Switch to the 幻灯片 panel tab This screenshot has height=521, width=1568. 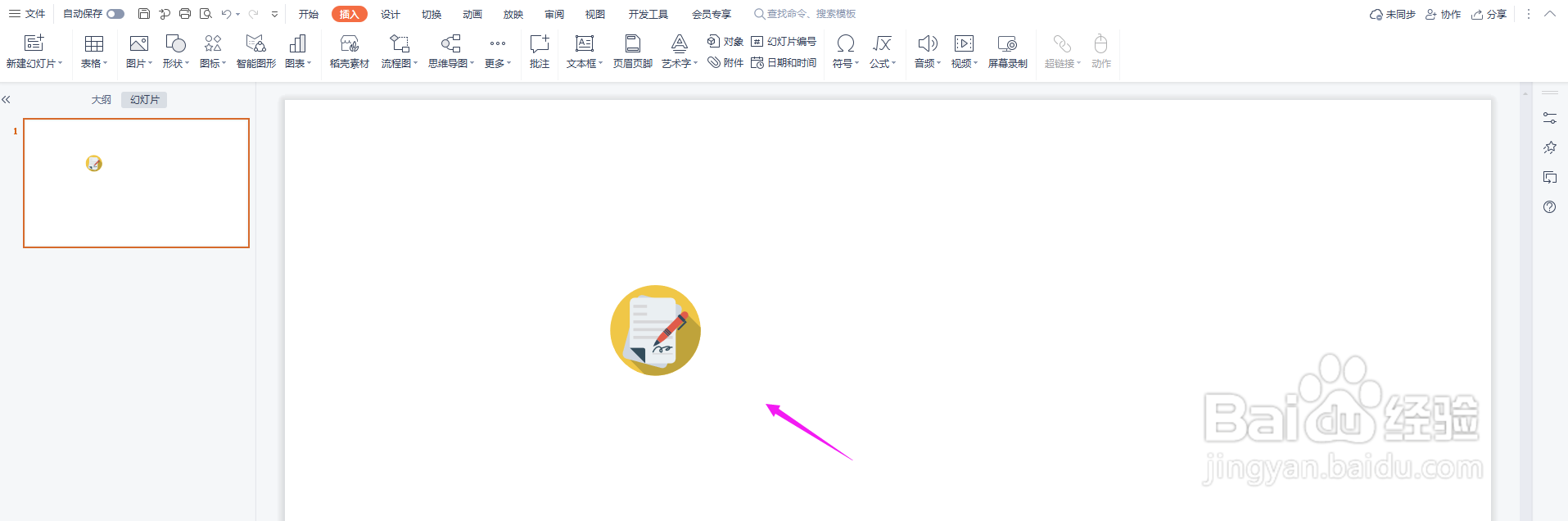point(144,100)
